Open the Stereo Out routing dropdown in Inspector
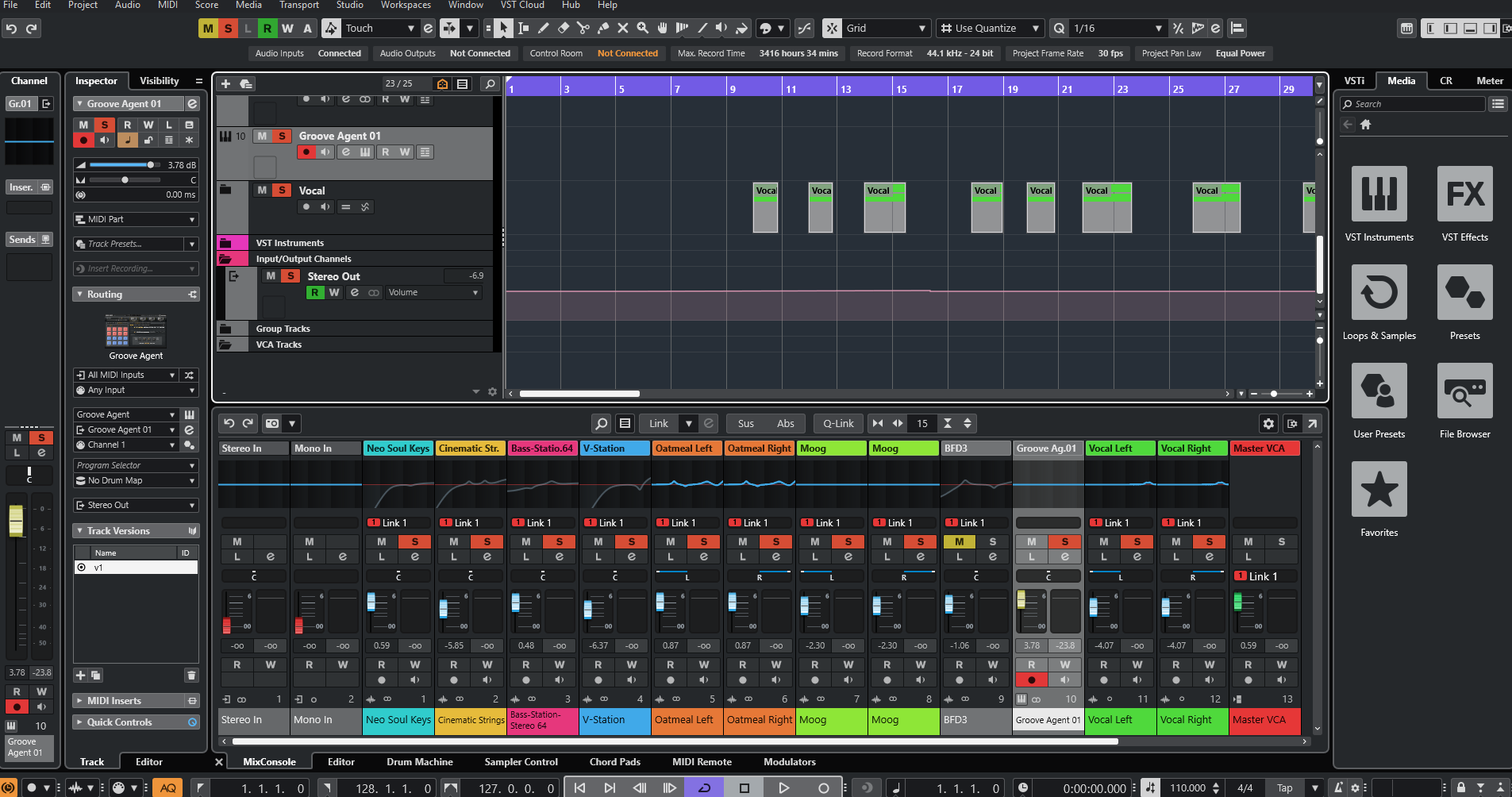The height and width of the screenshot is (797, 1512). click(x=136, y=505)
